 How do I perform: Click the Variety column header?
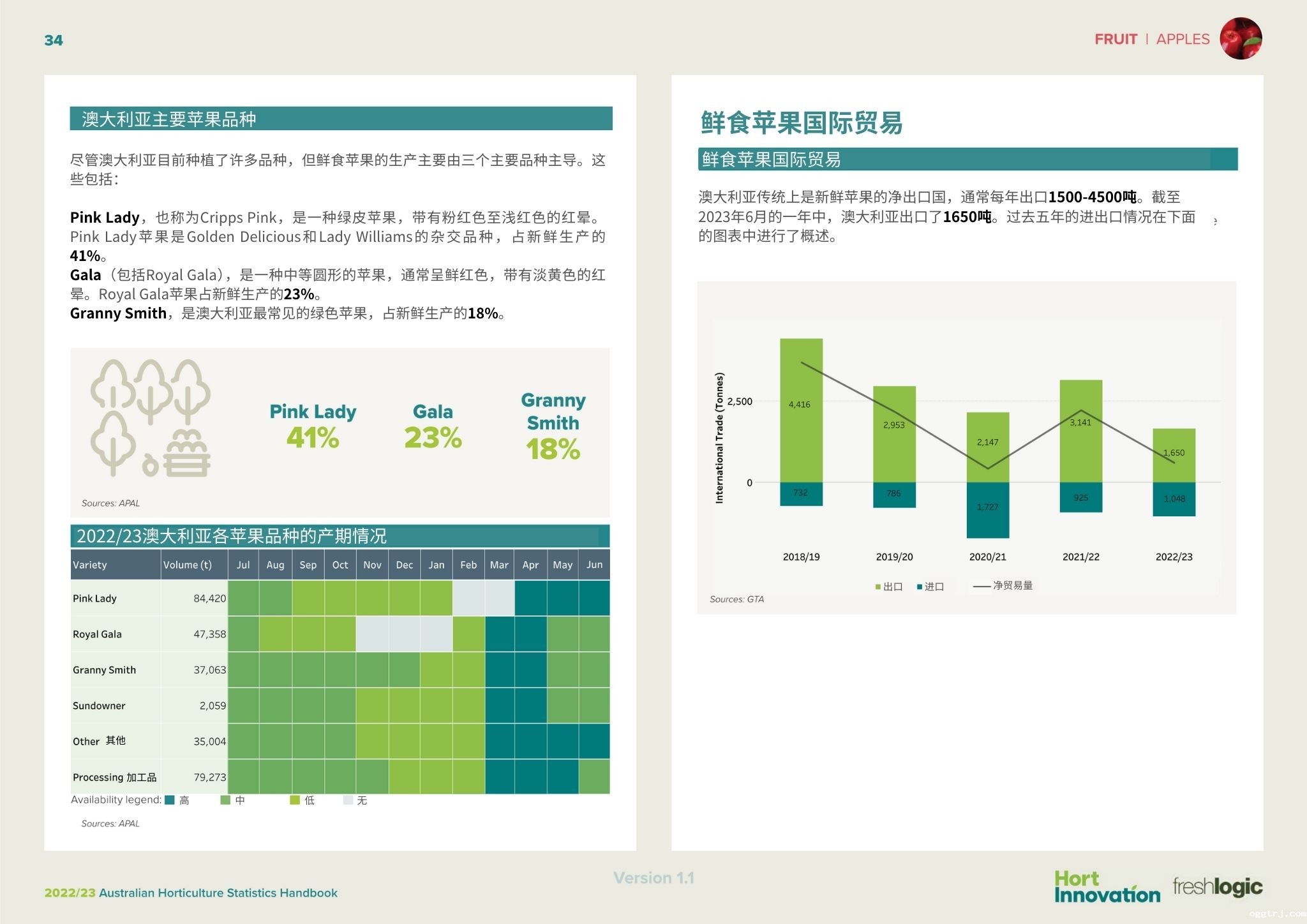[x=90, y=565]
